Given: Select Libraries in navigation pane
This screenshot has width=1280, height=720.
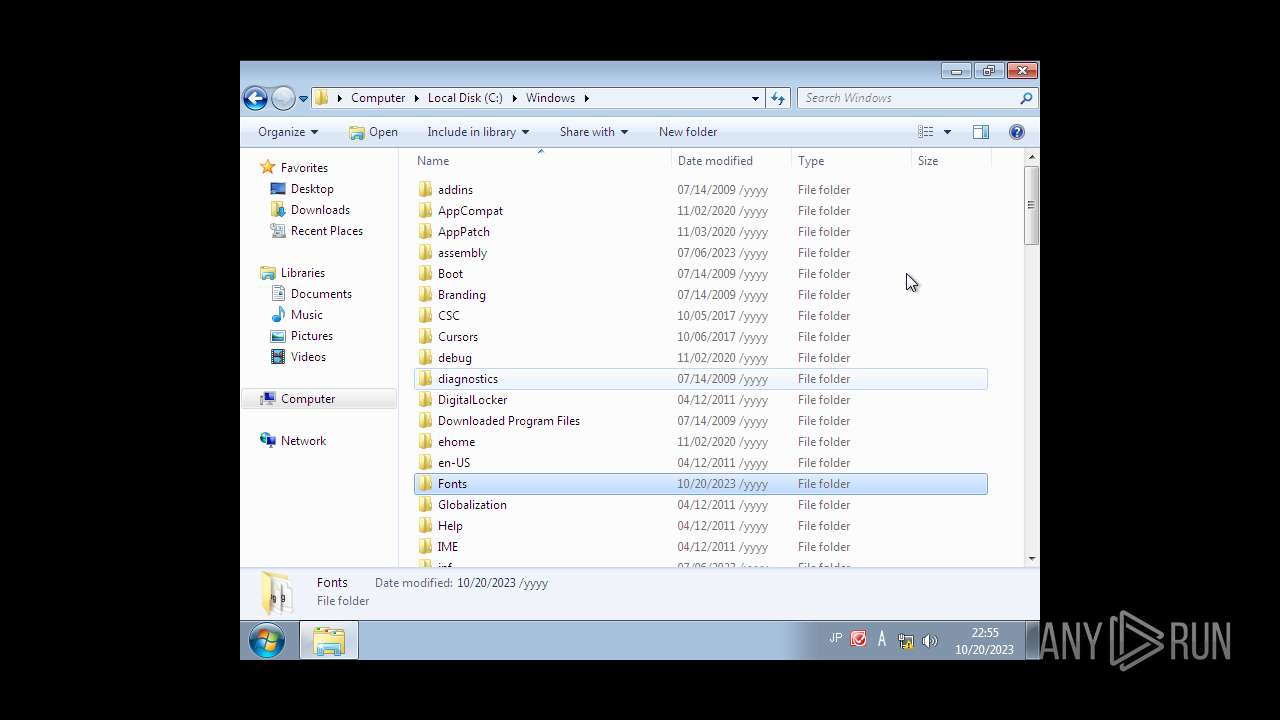Looking at the screenshot, I should coord(303,273).
